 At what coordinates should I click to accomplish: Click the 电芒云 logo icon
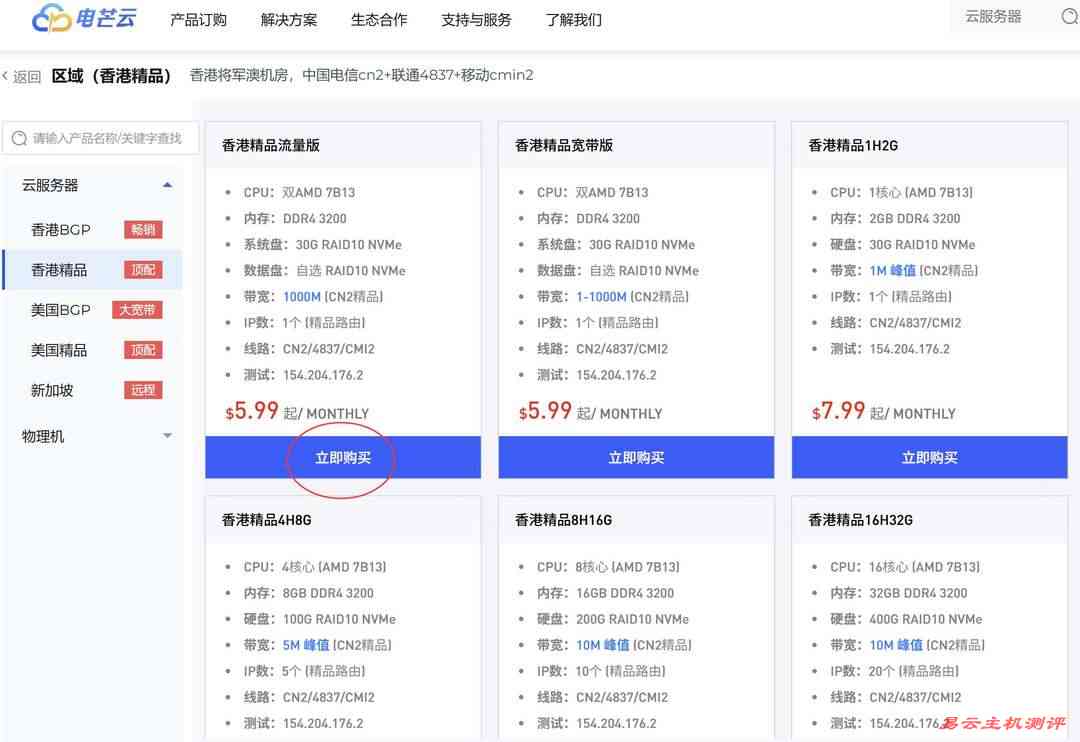[50, 19]
